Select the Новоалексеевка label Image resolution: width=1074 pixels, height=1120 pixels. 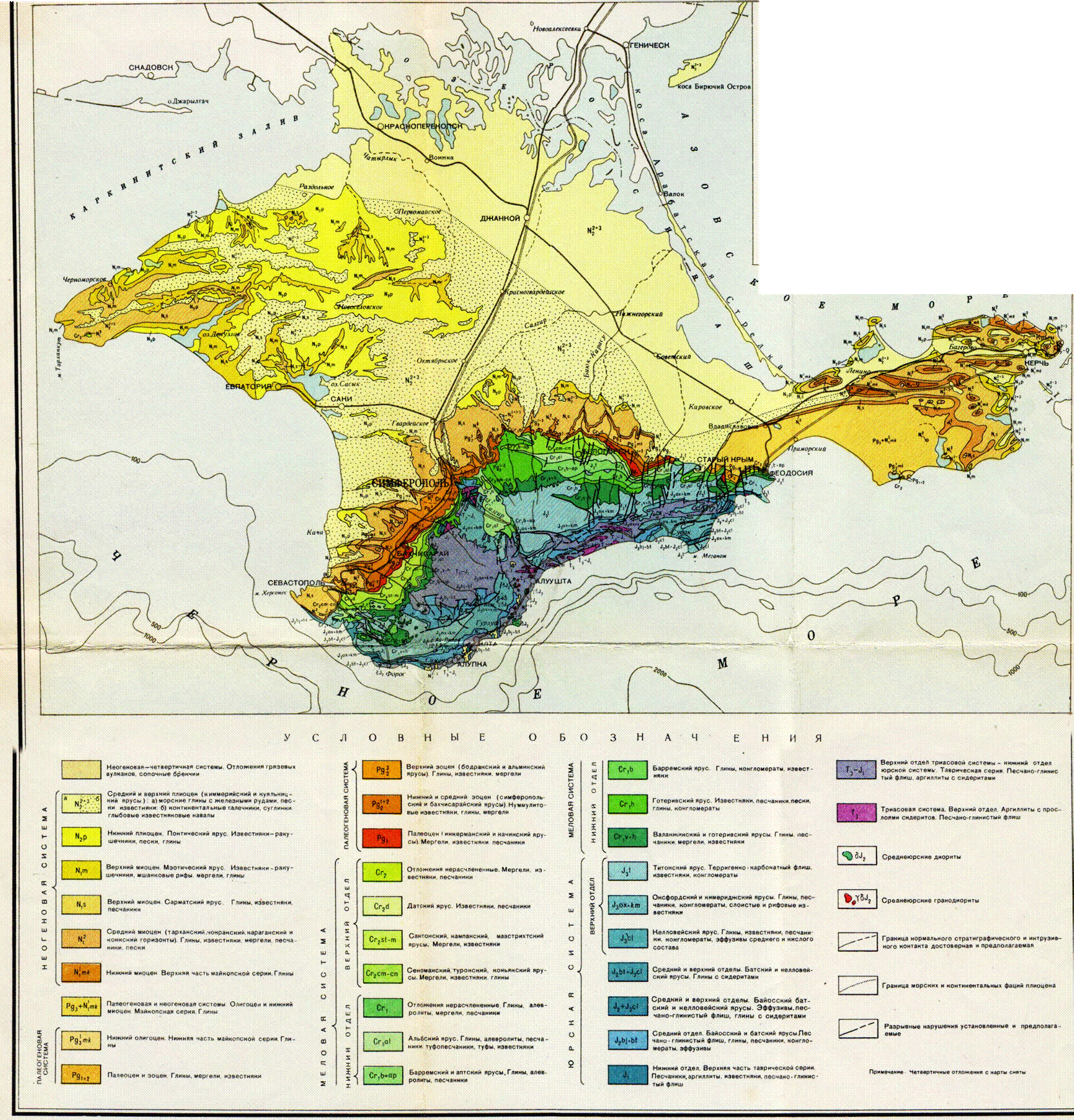557,28
